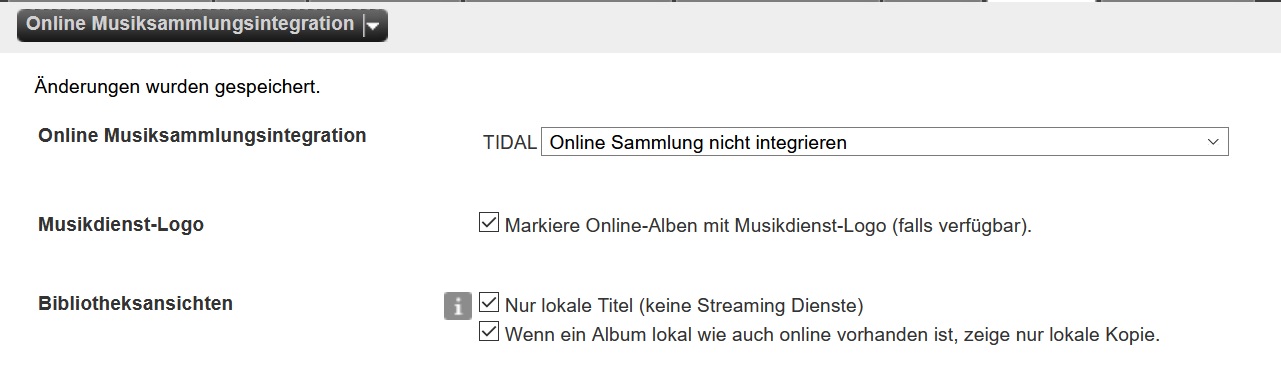1281x388 pixels.
Task: Click the bold 'Musikdienst-Logo' setting heading
Action: point(121,225)
